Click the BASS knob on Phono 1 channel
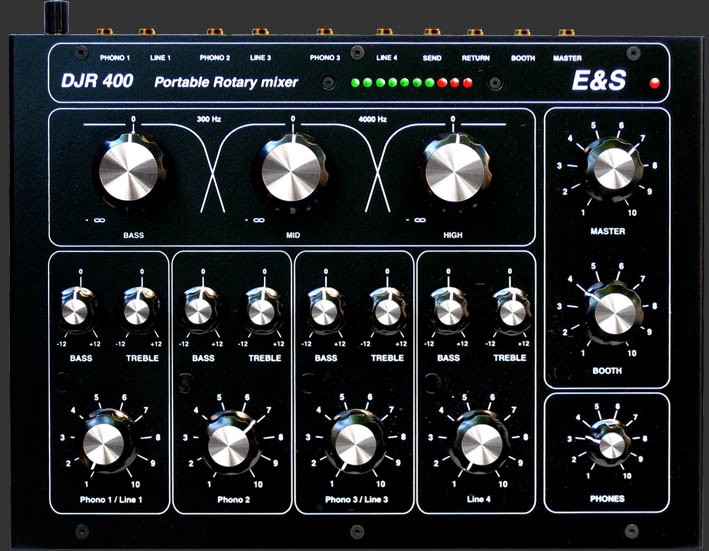The image size is (709, 551). pyautogui.click(x=77, y=309)
